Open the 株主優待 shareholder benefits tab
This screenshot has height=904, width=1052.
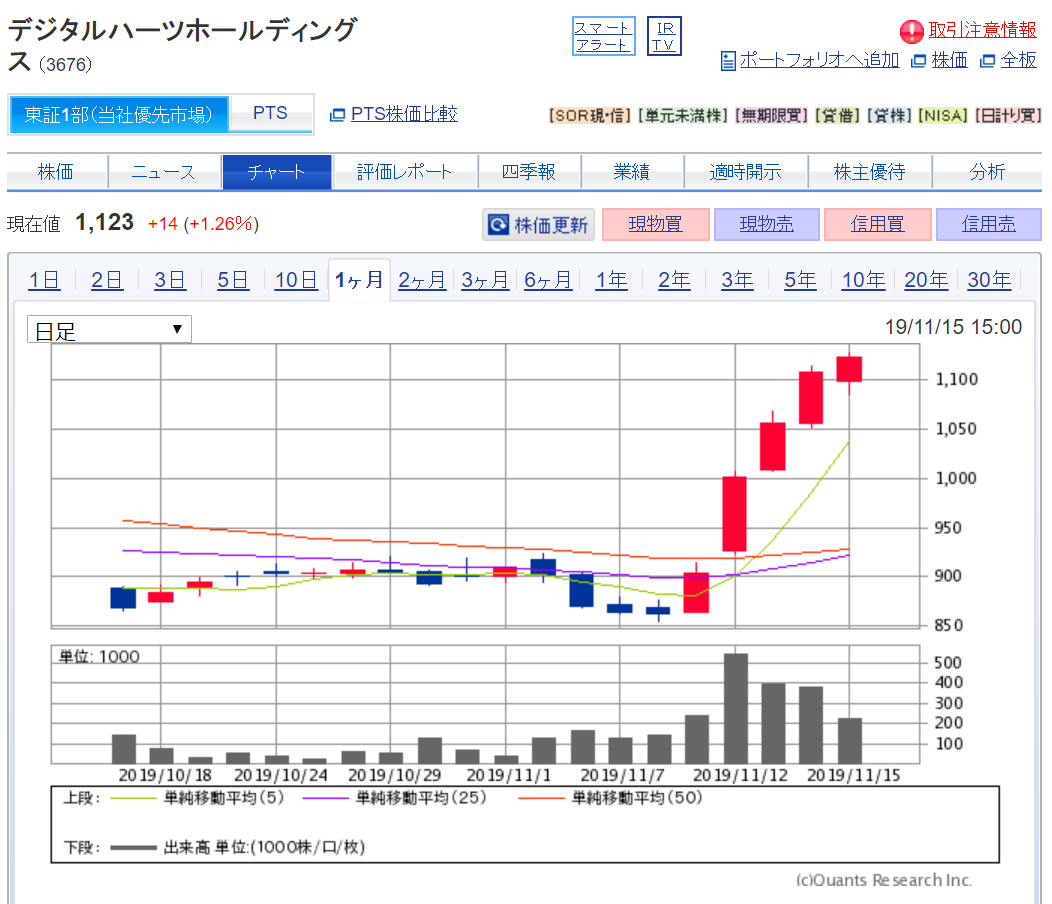pos(870,172)
